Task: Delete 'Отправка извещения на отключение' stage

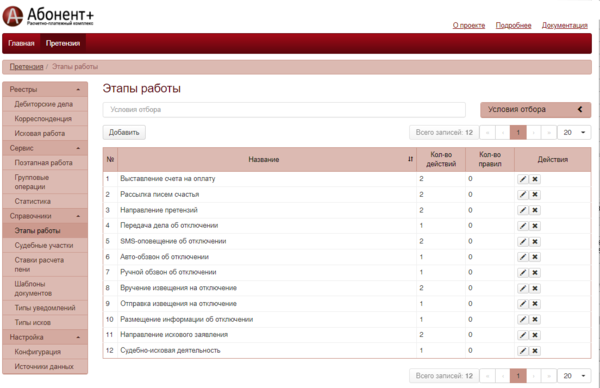Action: coord(535,304)
